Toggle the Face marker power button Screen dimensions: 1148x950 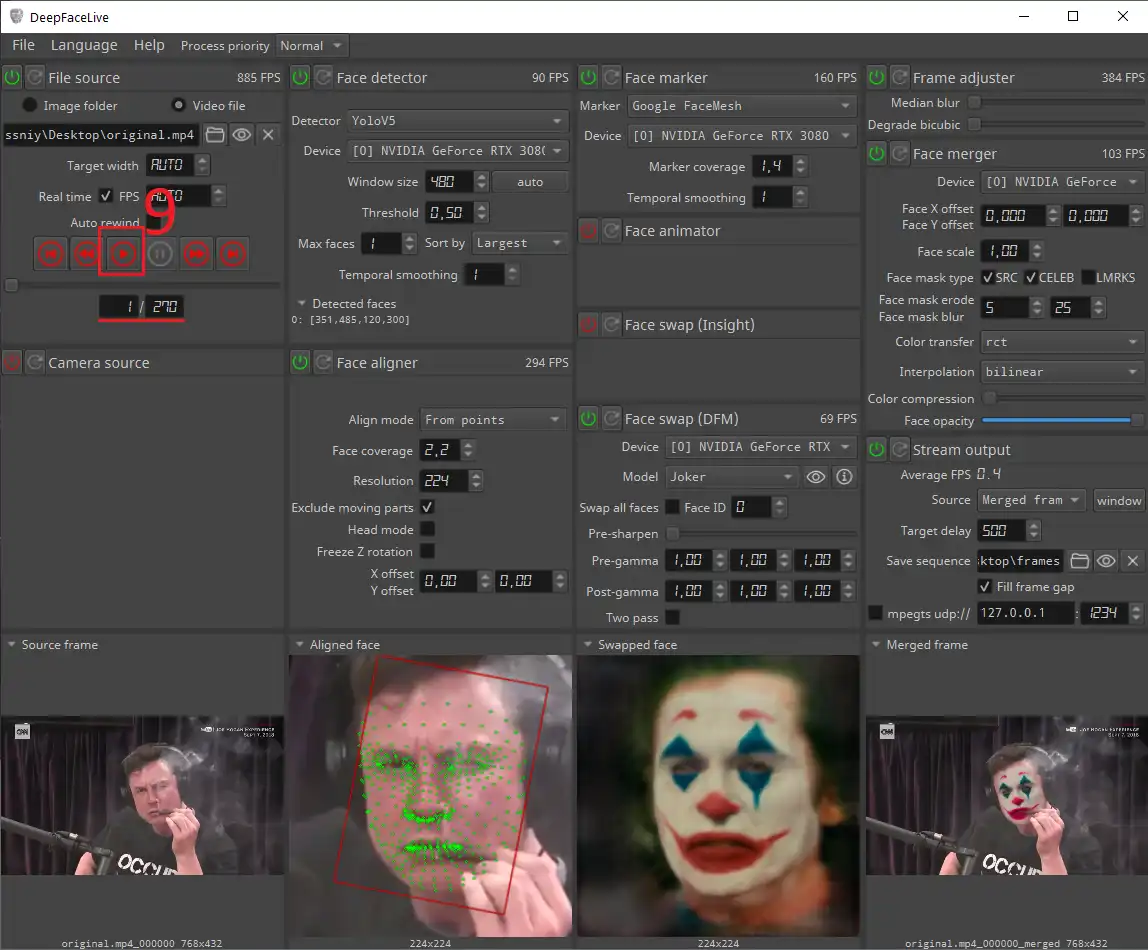(588, 77)
